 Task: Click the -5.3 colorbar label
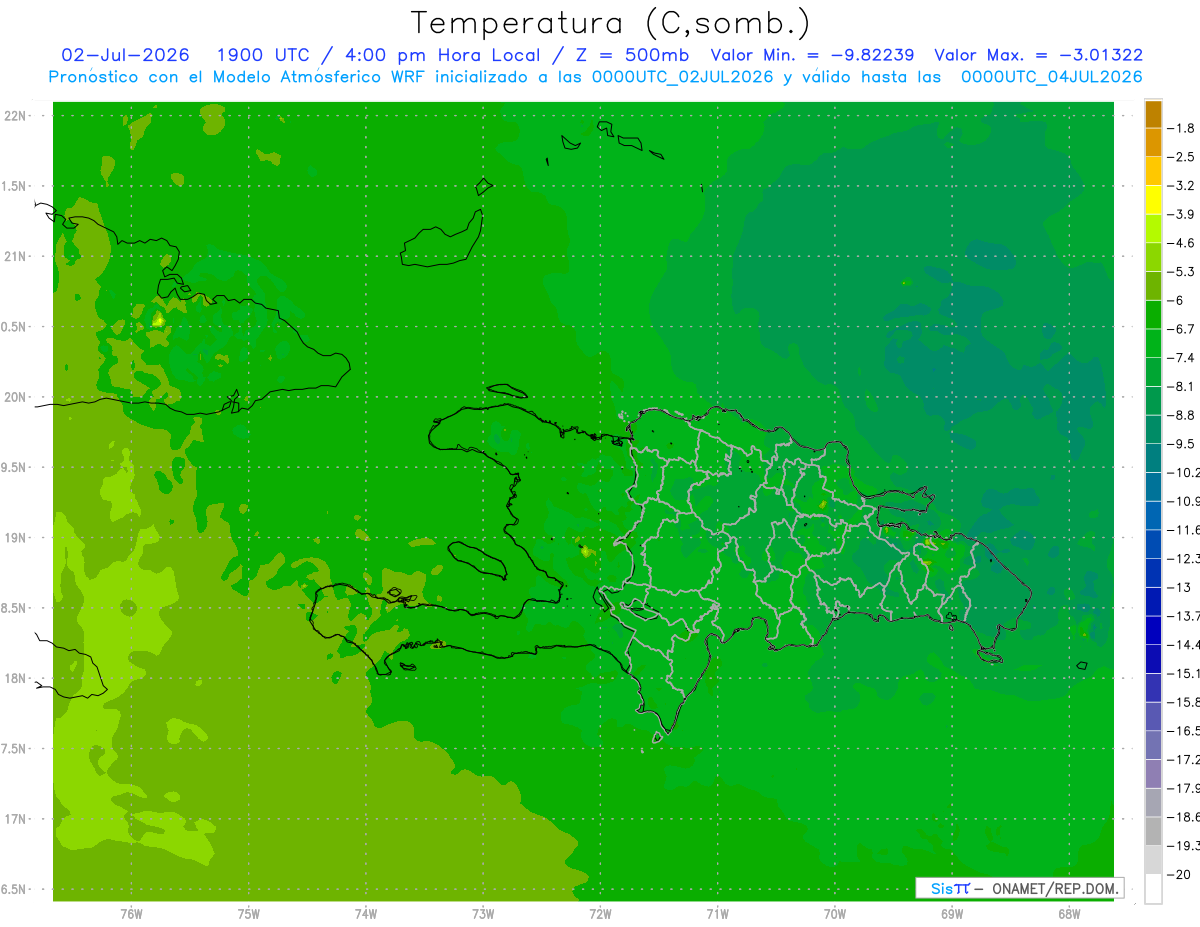(1182, 272)
